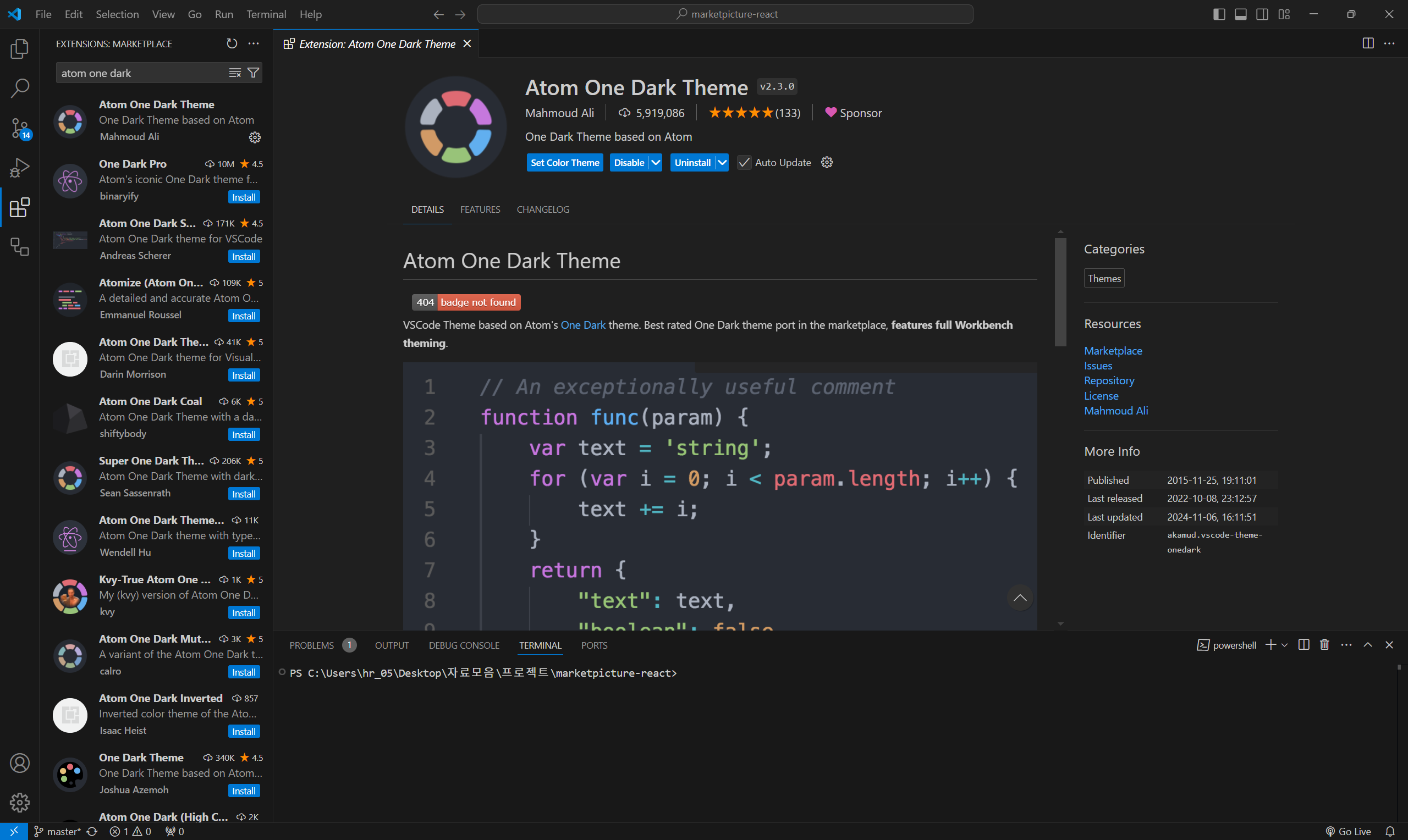Toggle Primary Side Bar visibility
This screenshot has width=1408, height=840.
pos(1219,14)
